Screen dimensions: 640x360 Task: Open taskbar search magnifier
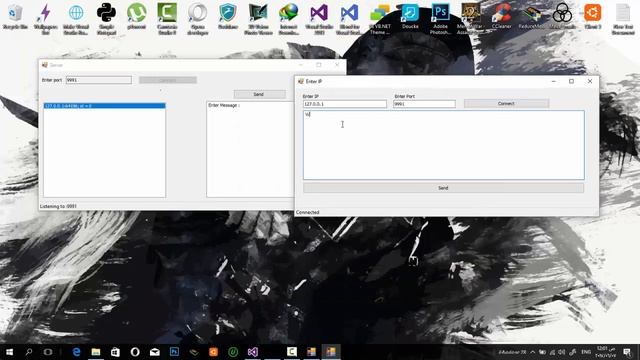point(29,352)
